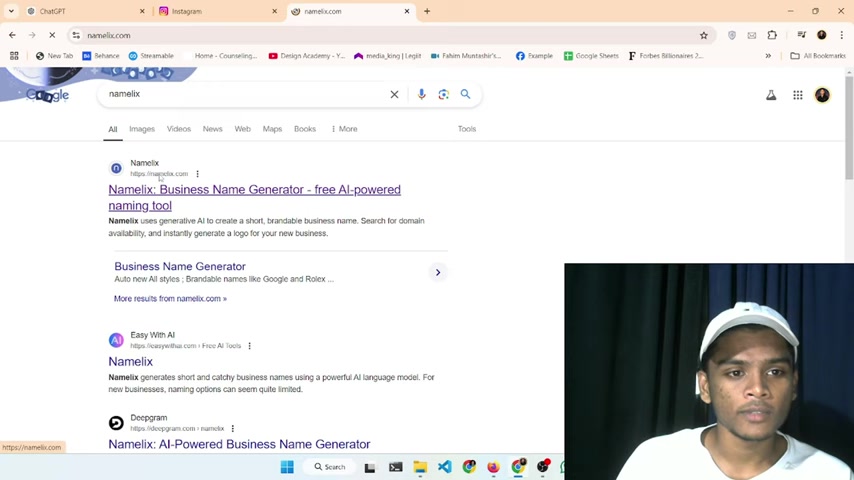Image resolution: width=854 pixels, height=480 pixels.
Task: Click the magnifier search button
Action: click(x=465, y=94)
